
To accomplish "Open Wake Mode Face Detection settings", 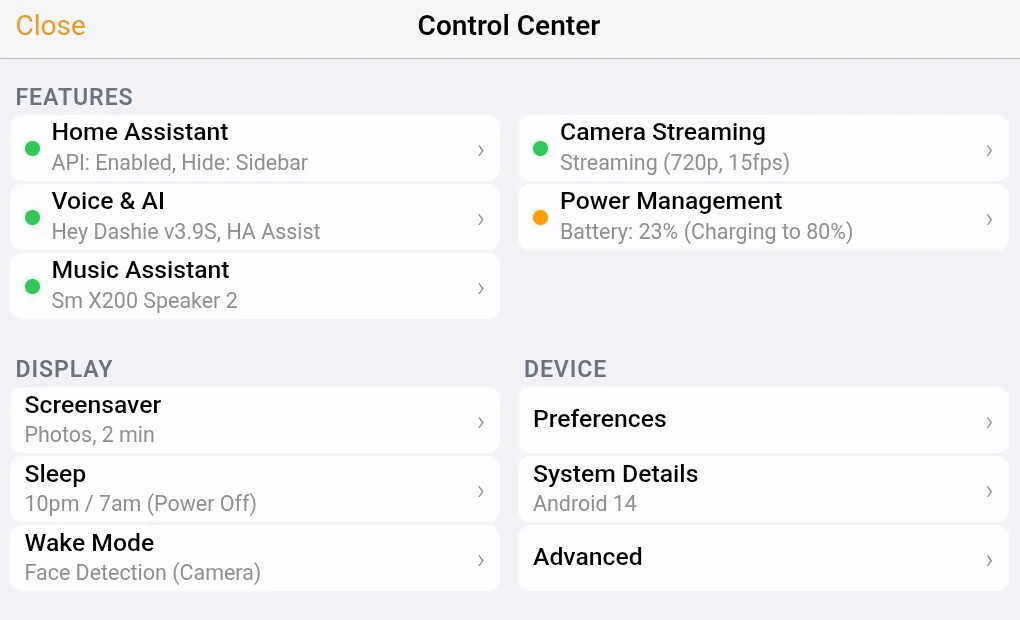I will point(255,558).
